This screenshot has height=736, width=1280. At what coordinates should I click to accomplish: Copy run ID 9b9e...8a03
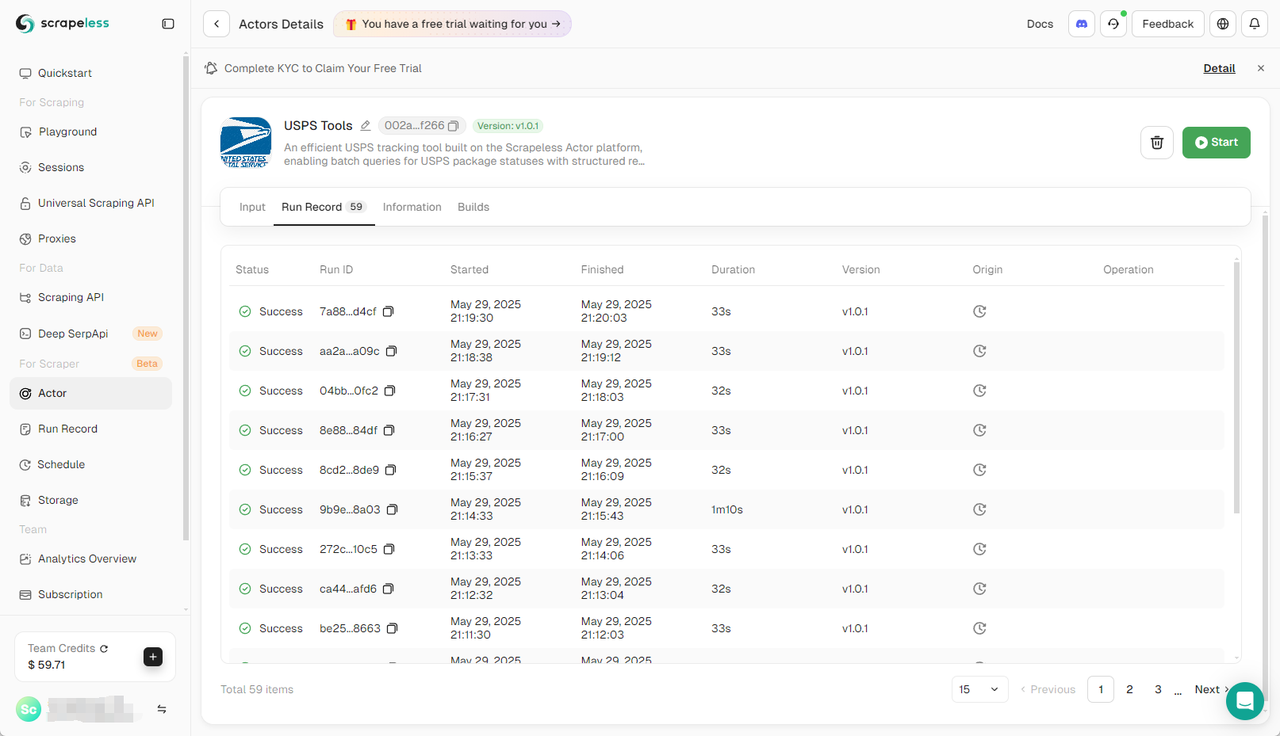pyautogui.click(x=392, y=509)
